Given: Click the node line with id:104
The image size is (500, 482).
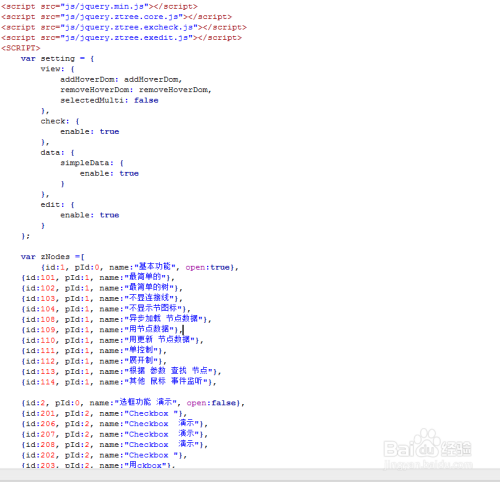Looking at the screenshot, I should tap(106, 309).
